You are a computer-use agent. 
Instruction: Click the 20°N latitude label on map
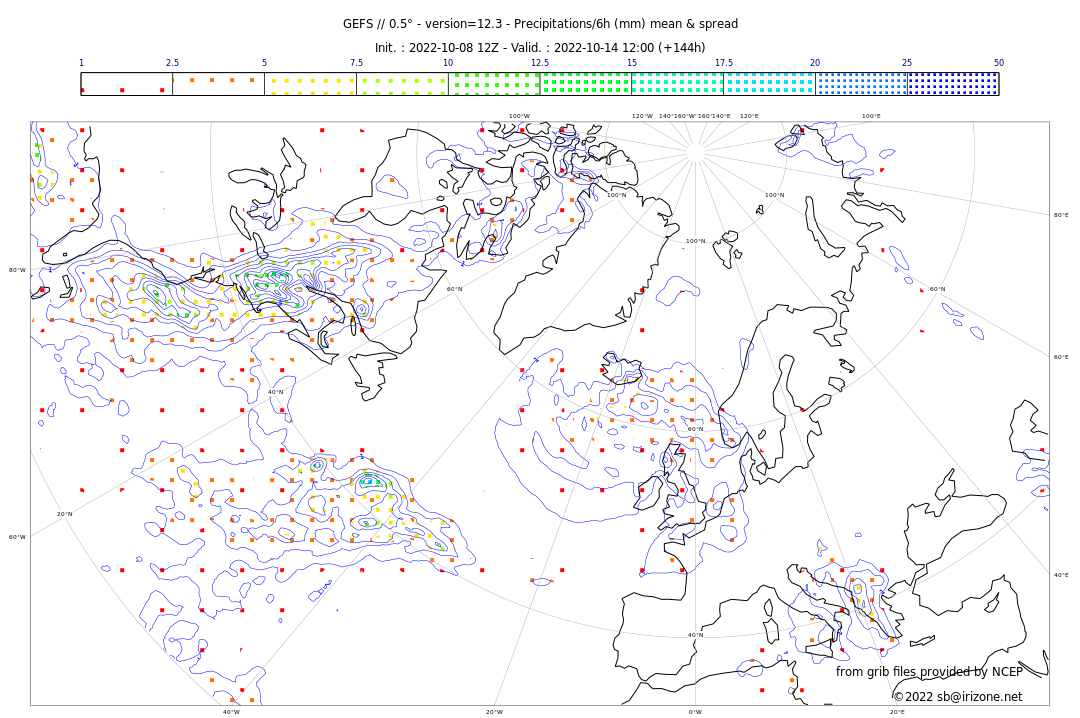pos(64,514)
